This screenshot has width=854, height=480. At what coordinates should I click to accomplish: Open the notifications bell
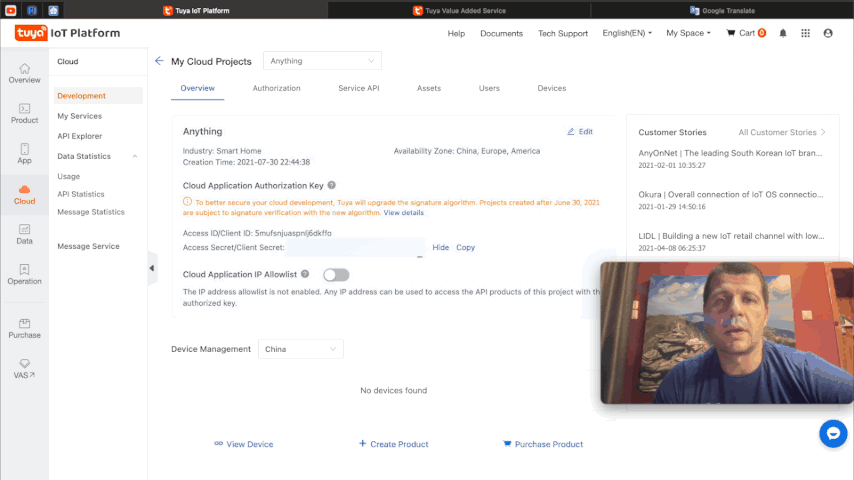pyautogui.click(x=783, y=33)
